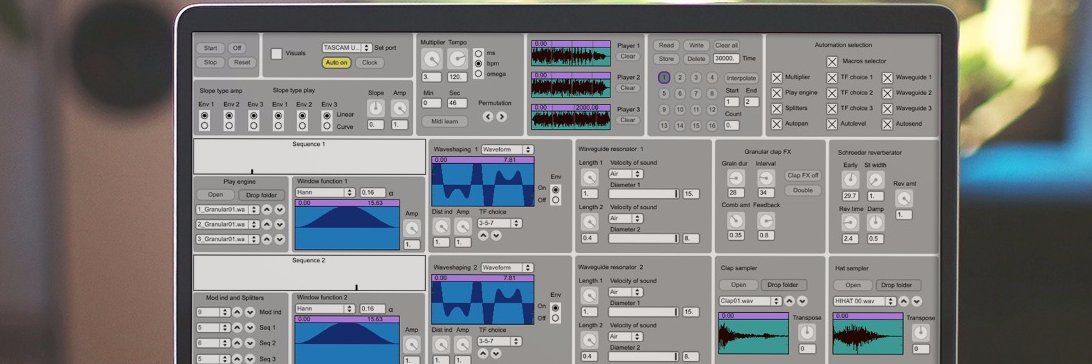
Task: Select the ms tempo unit radio button
Action: click(x=478, y=53)
